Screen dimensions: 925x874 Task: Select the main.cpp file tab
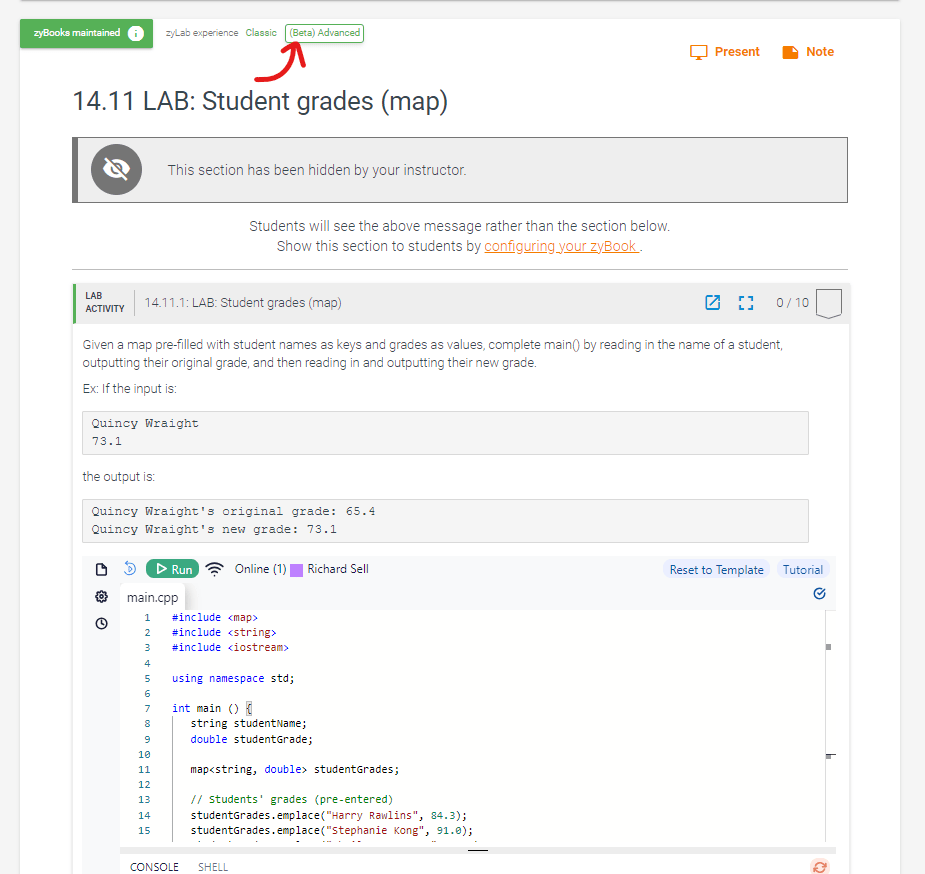tap(152, 597)
